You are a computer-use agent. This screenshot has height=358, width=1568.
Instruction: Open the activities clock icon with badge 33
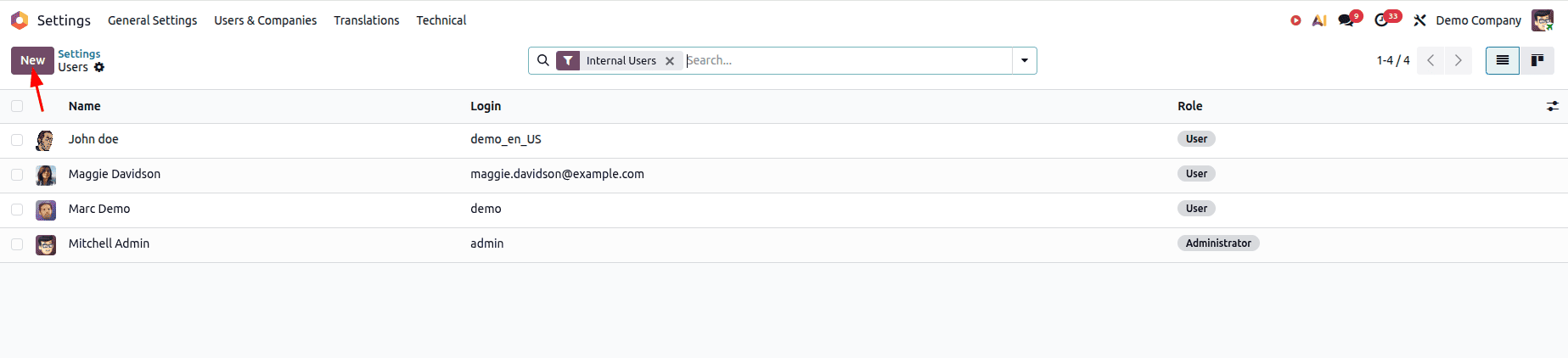1386,20
